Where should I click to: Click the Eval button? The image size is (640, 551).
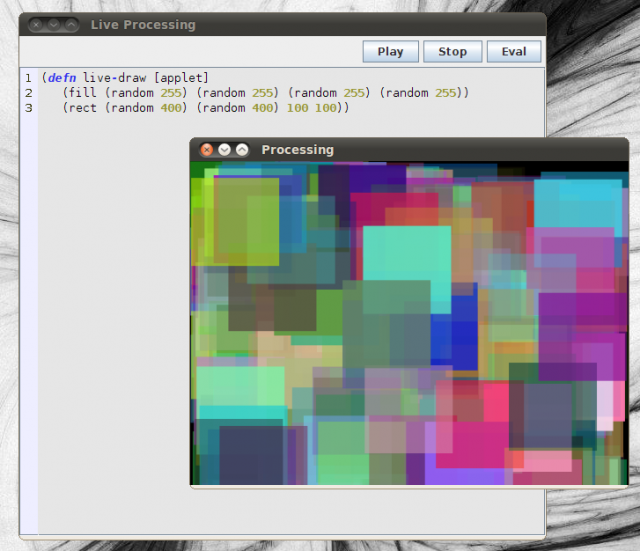(514, 52)
